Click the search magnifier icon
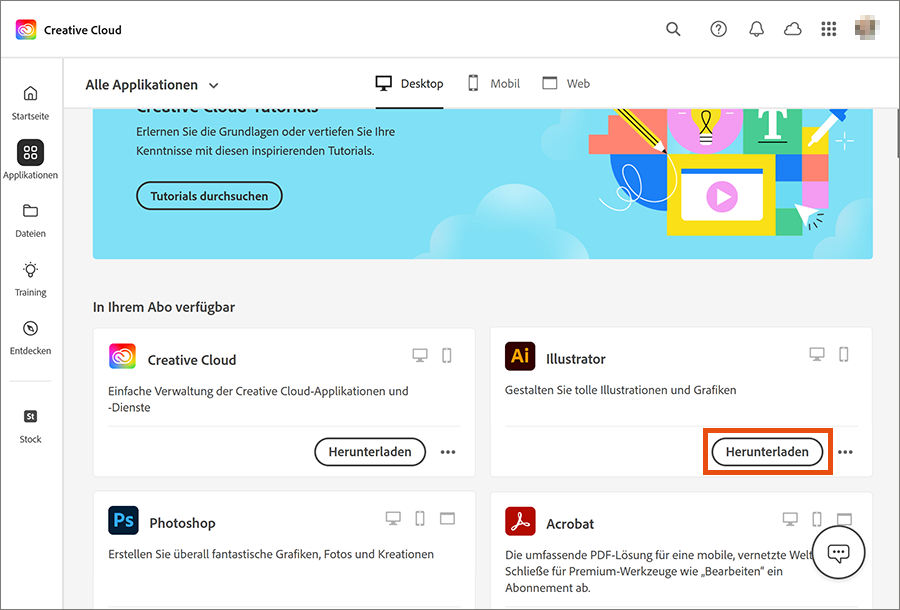 [x=673, y=29]
